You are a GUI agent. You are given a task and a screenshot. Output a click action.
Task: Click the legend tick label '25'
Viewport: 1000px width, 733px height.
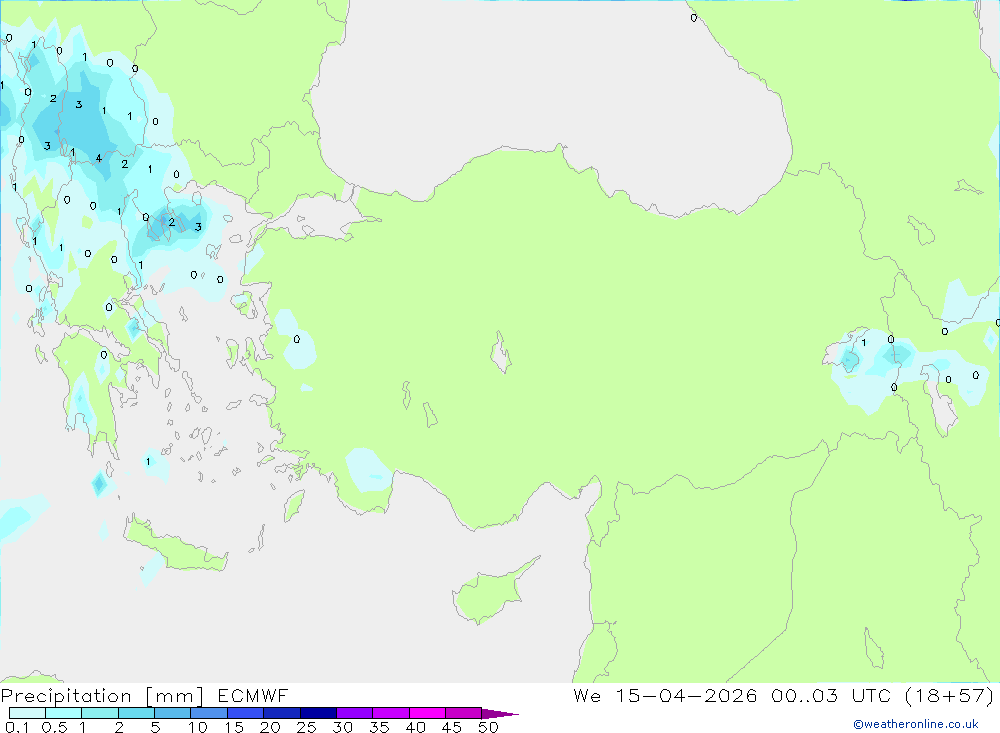click(307, 727)
